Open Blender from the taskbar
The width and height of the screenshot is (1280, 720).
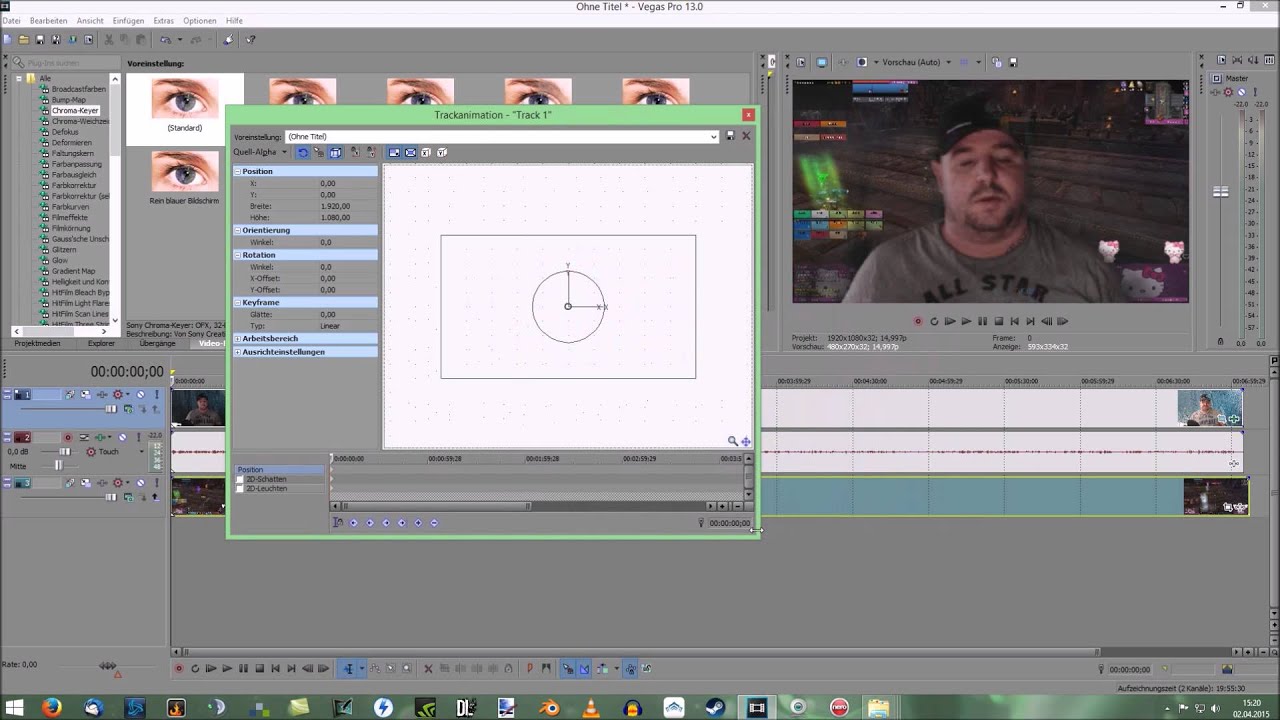coord(549,708)
